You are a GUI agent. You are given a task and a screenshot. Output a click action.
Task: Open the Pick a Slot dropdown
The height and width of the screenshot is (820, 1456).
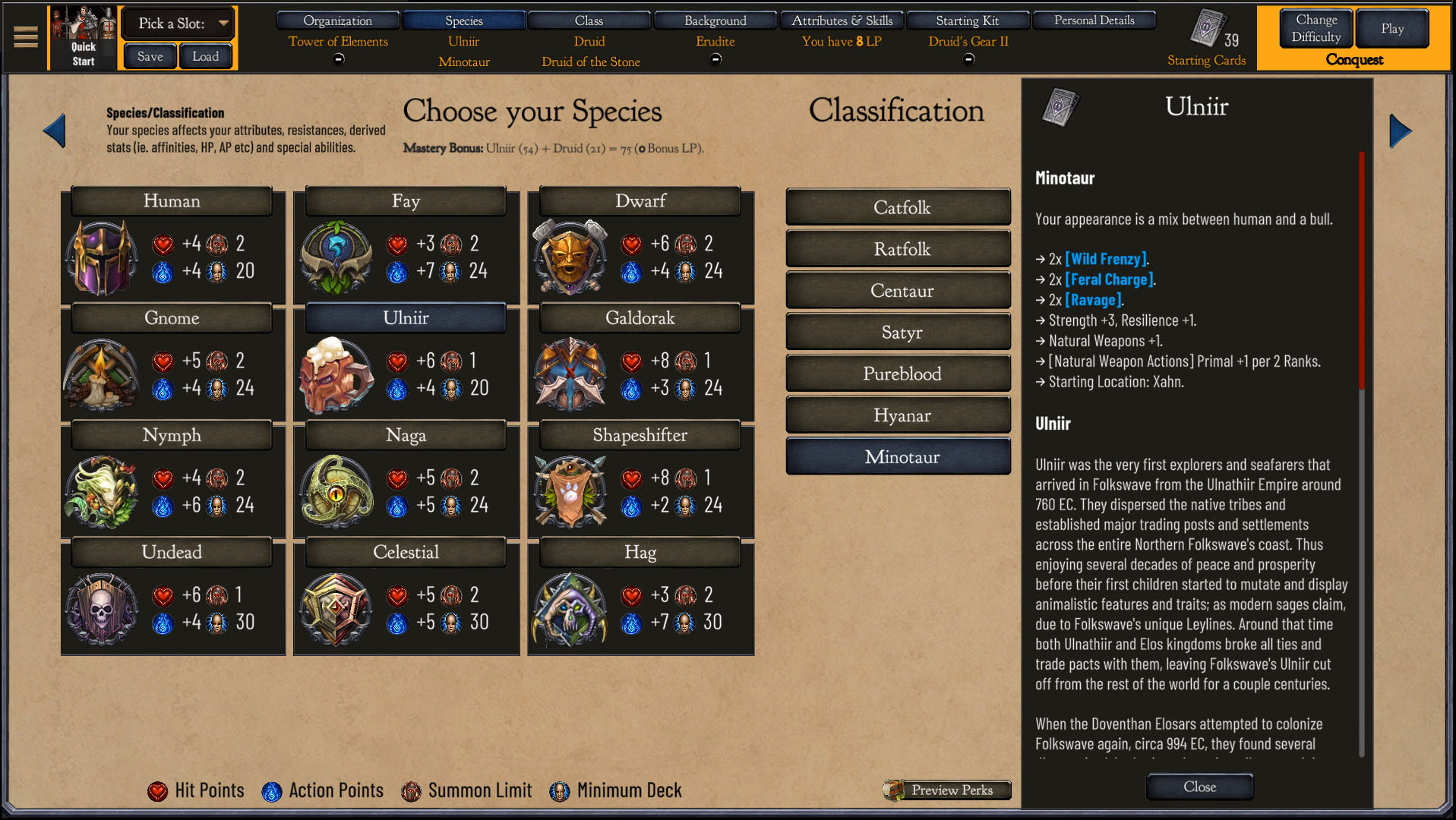178,24
